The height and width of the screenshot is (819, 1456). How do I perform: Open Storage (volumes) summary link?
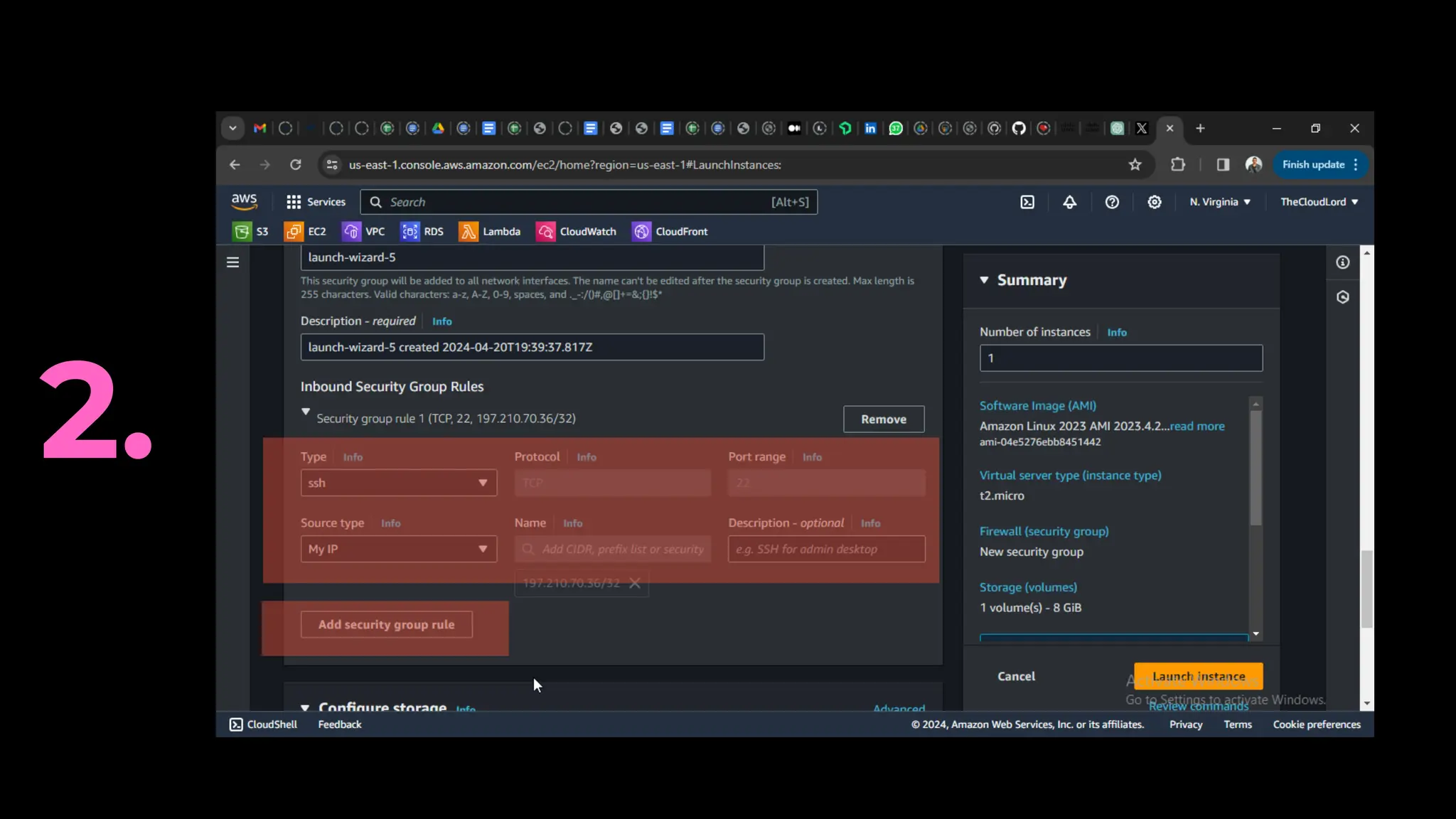click(1028, 588)
